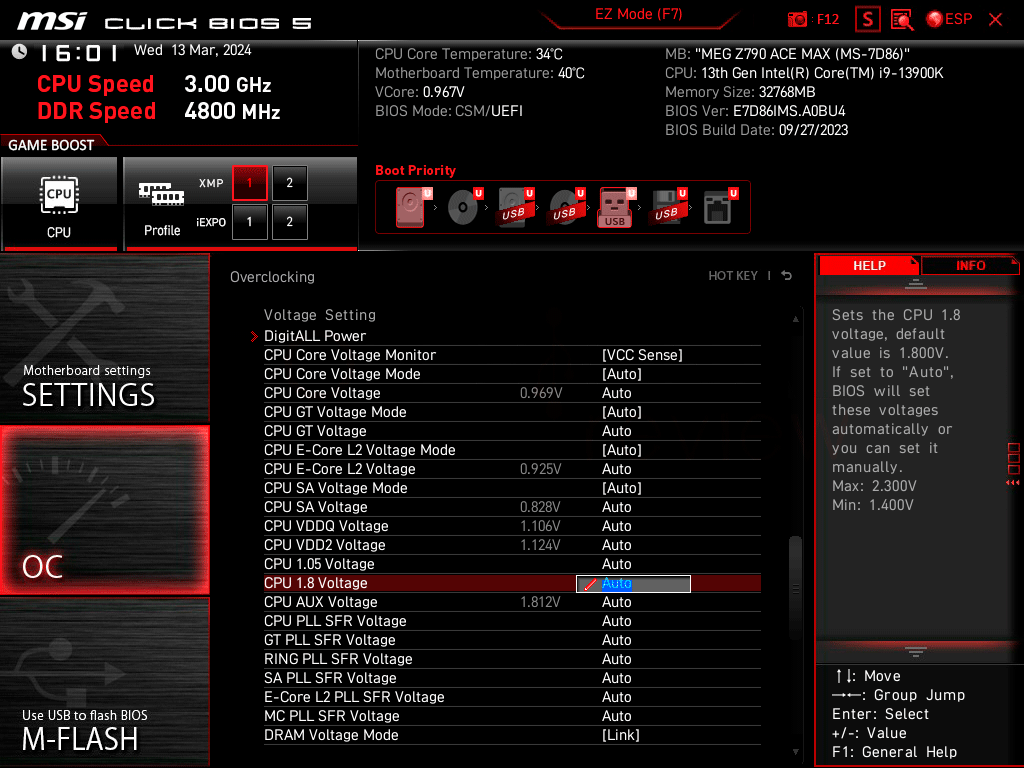The width and height of the screenshot is (1024, 768).
Task: Select the E-Core L2 PLL SFR Voltage row
Action: (512, 697)
